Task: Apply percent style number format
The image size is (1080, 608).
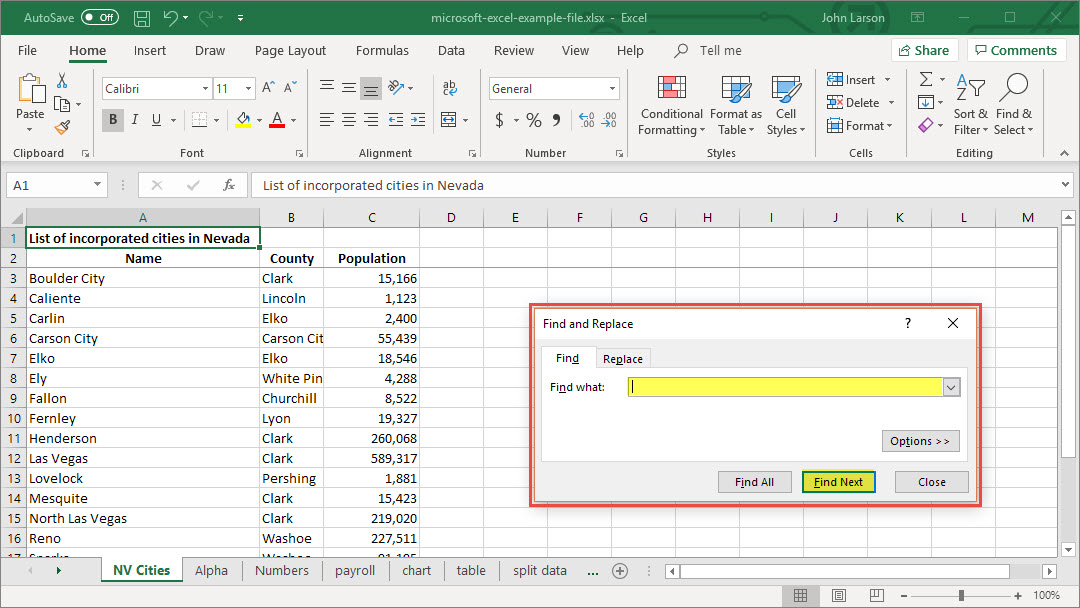Action: pyautogui.click(x=534, y=120)
